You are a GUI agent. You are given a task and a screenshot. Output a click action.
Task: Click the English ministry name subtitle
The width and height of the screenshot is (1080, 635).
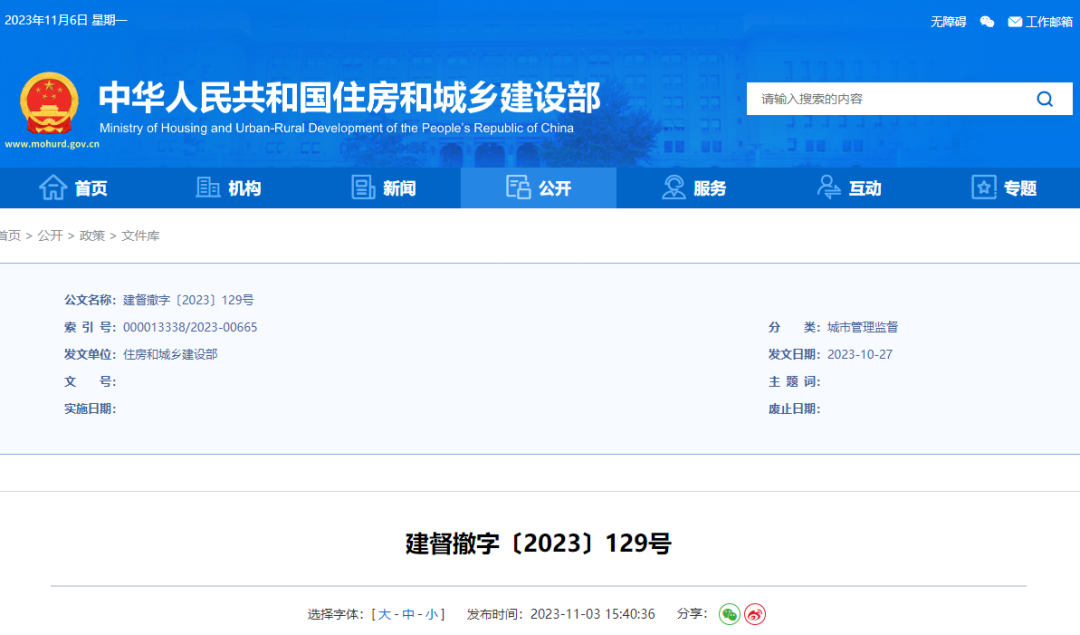(x=336, y=128)
